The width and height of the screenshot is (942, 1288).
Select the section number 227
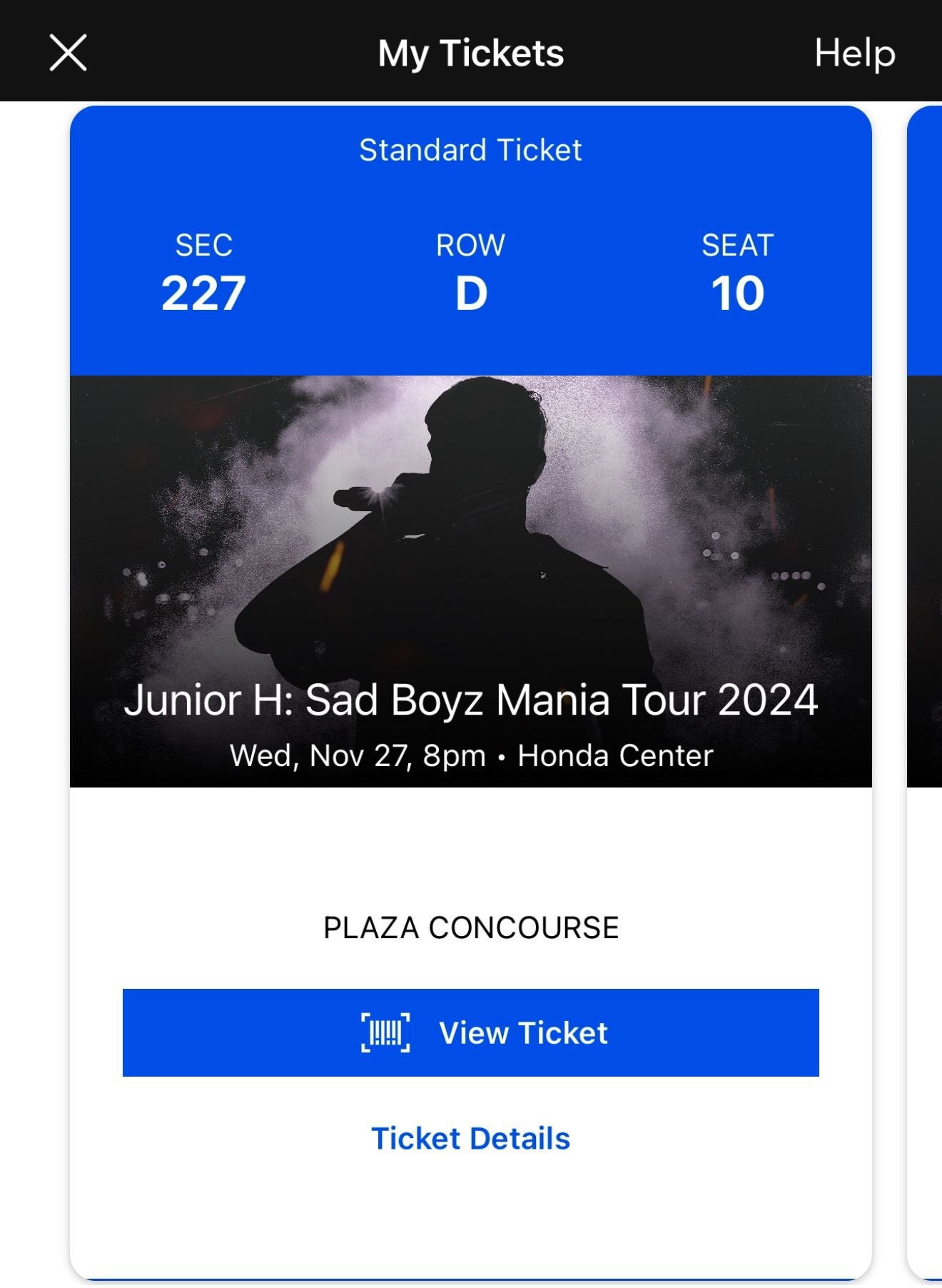(204, 293)
